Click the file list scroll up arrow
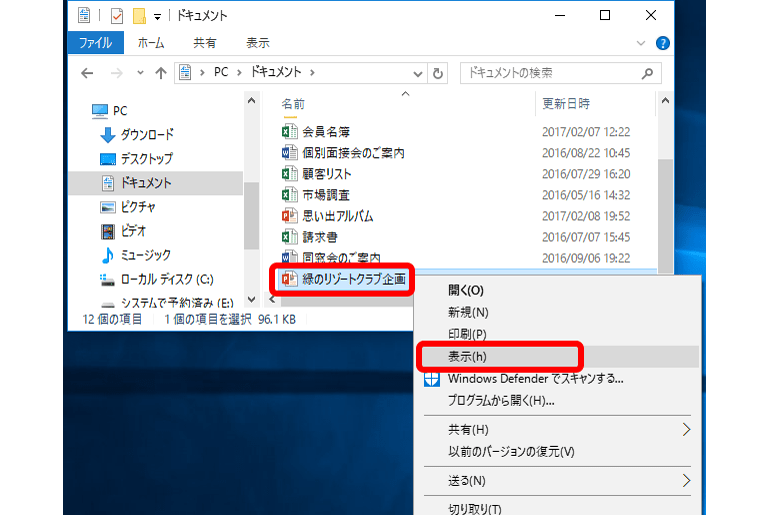This screenshot has height=515, width=772. click(665, 100)
